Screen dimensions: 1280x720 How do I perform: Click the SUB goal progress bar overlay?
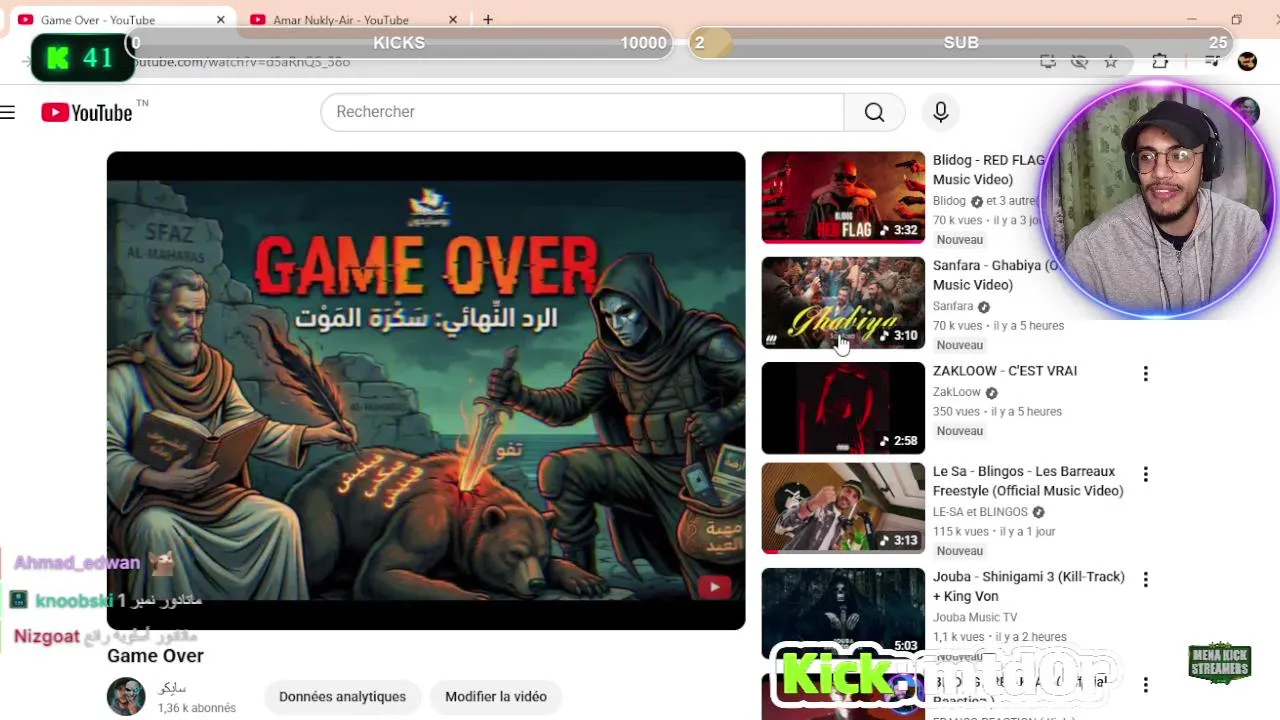pyautogui.click(x=961, y=43)
